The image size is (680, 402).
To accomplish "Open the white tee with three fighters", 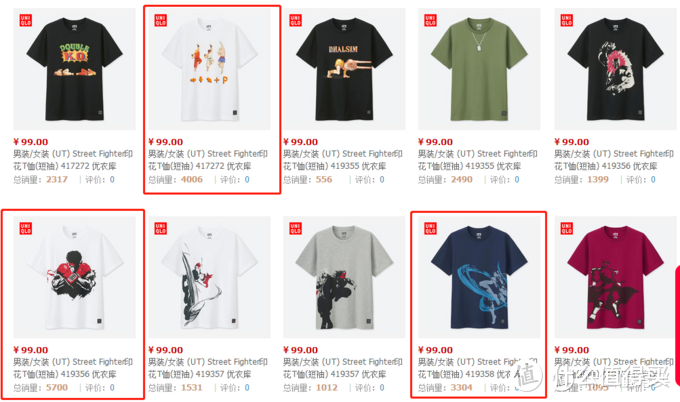I will point(209,69).
